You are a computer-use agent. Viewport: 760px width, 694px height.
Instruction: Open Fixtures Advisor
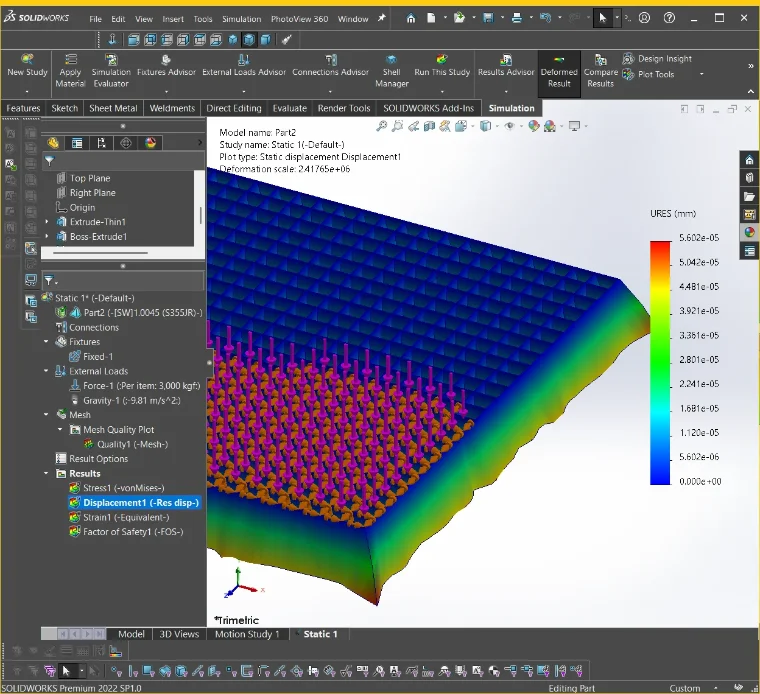[x=166, y=66]
